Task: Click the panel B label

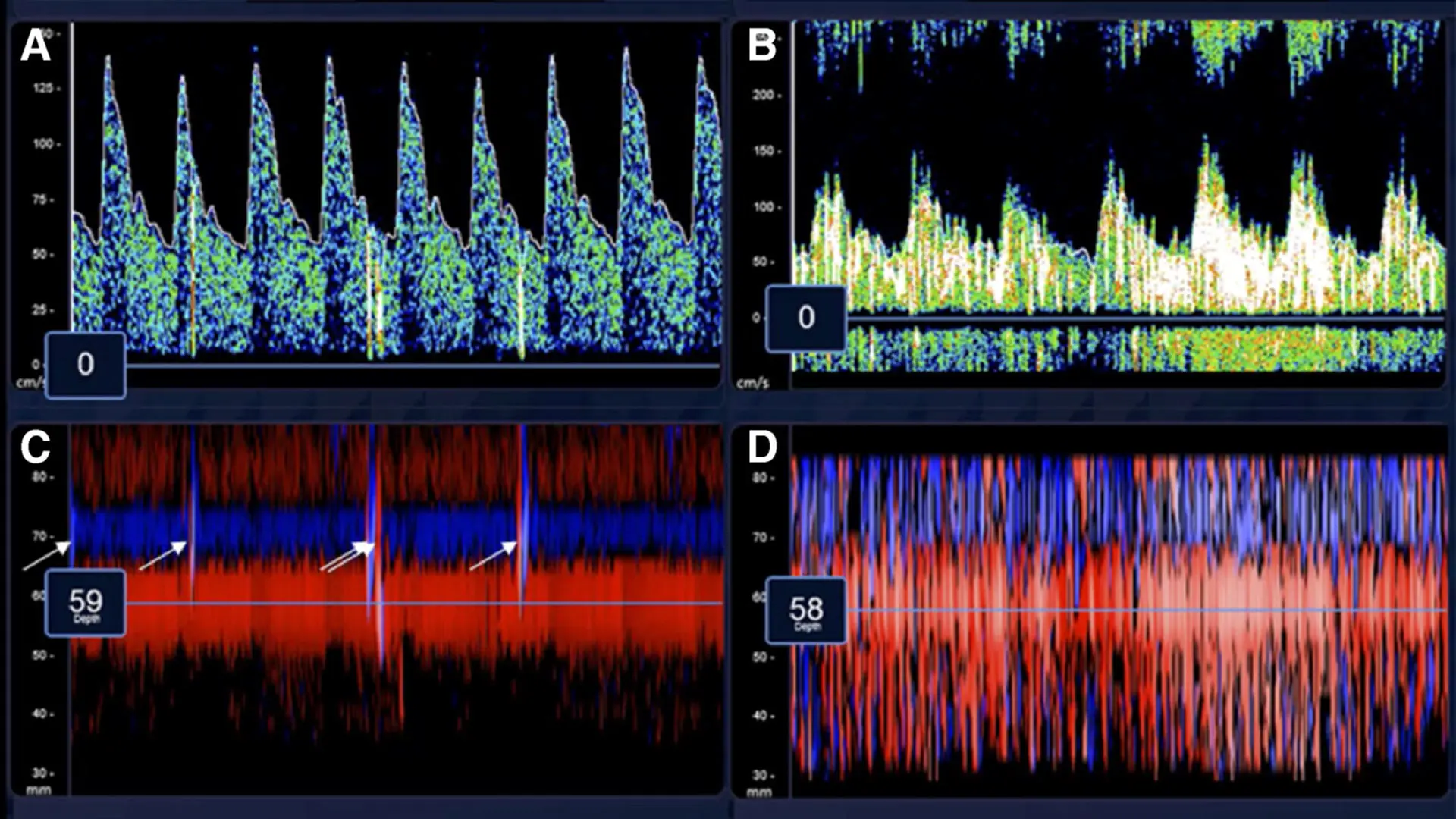Action: 761,45
